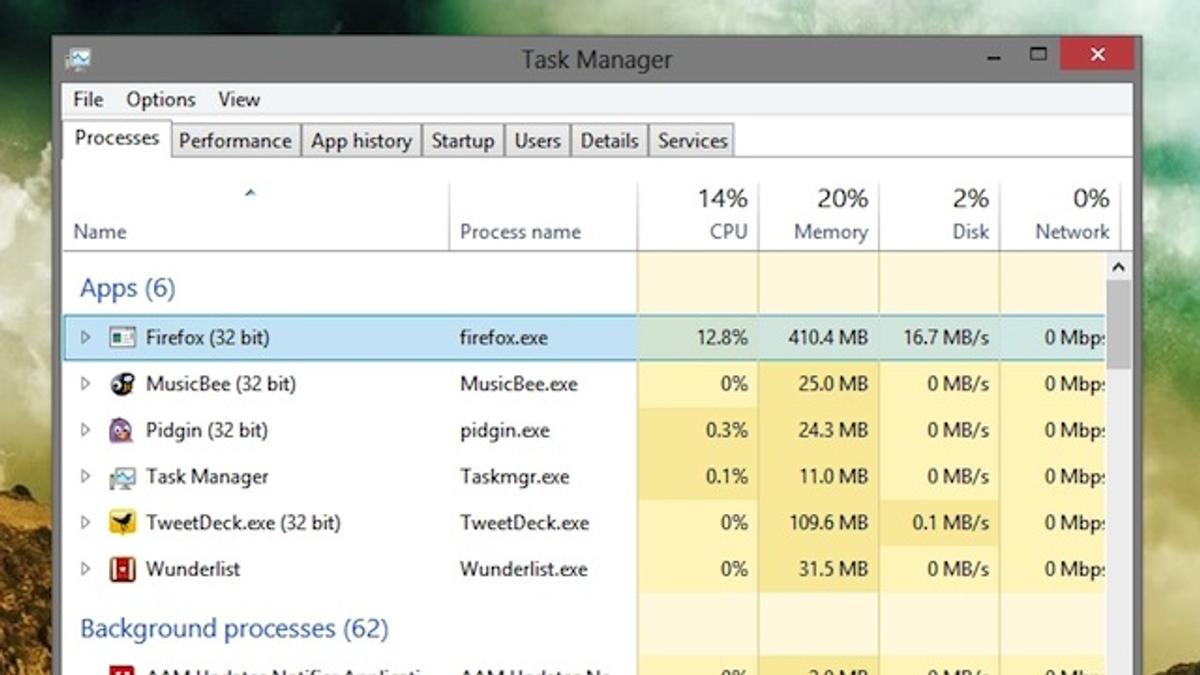This screenshot has height=675, width=1200.
Task: Open the Services tab
Action: coord(692,141)
